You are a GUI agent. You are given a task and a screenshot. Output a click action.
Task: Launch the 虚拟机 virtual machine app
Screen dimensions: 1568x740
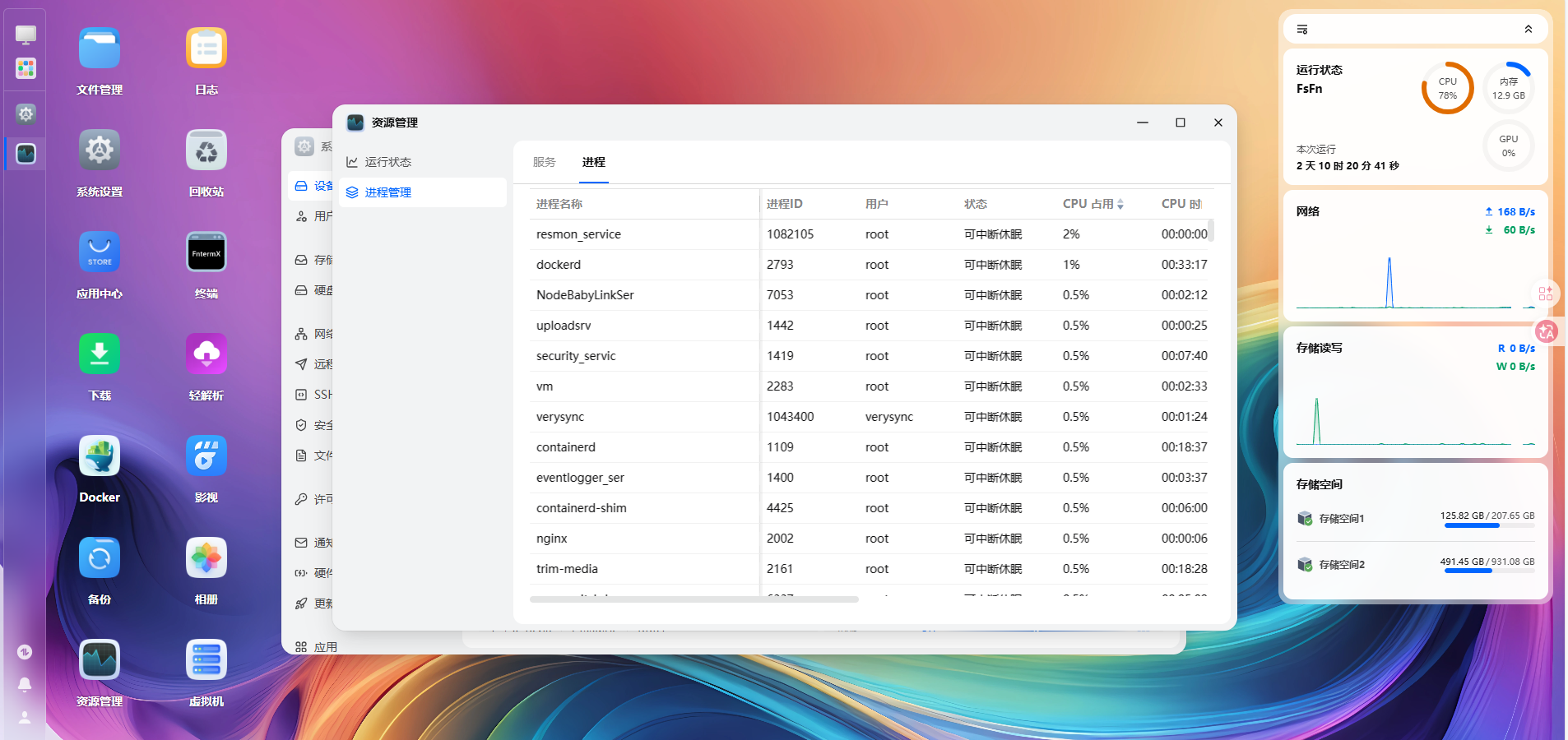206,660
